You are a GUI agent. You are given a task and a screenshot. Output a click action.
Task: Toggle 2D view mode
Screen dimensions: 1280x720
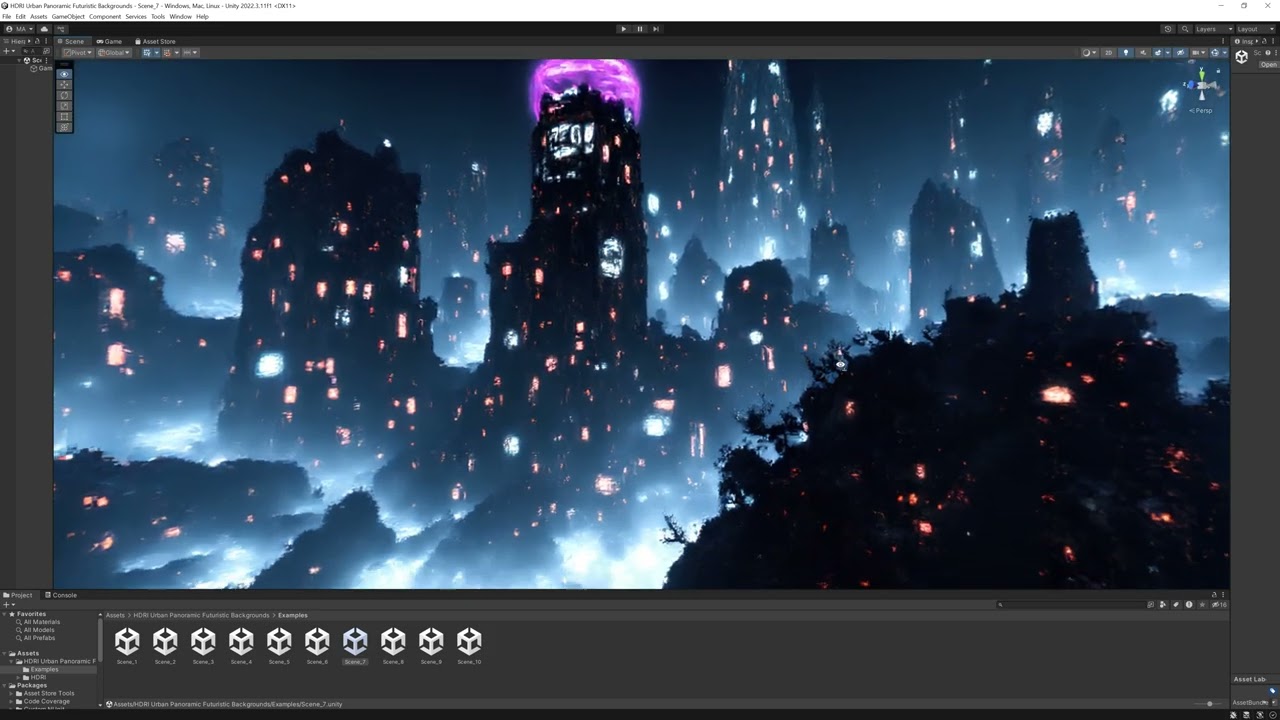coord(1108,52)
